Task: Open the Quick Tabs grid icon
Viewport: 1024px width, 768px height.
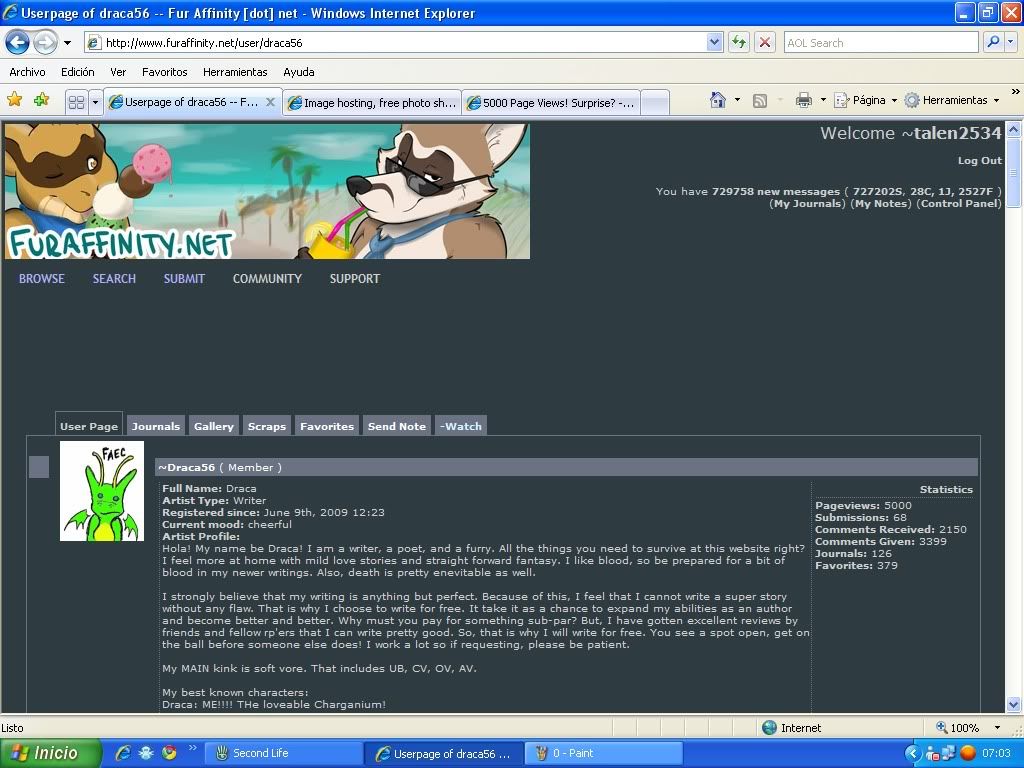Action: [x=76, y=102]
